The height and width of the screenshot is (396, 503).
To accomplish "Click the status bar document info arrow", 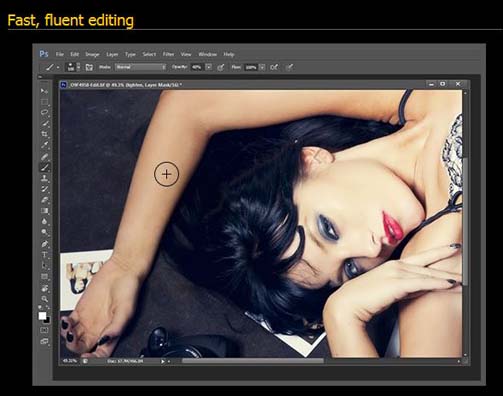I will [x=163, y=361].
